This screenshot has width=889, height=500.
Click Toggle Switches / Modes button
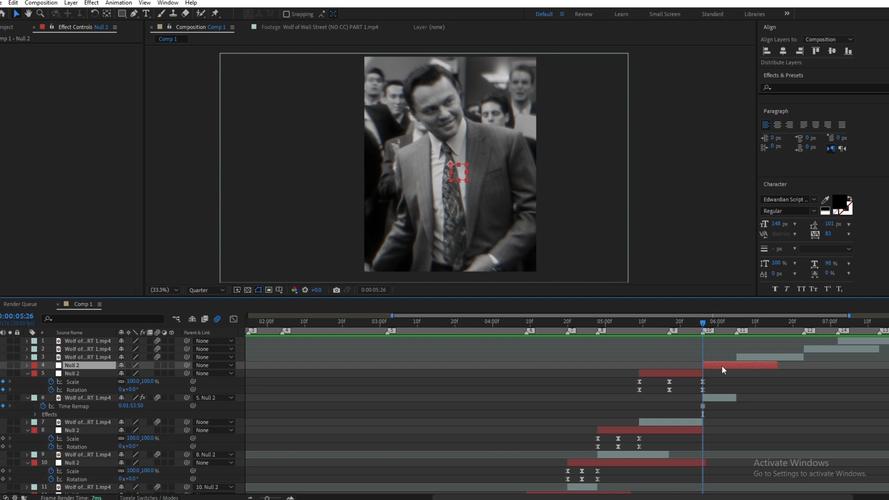pos(149,498)
